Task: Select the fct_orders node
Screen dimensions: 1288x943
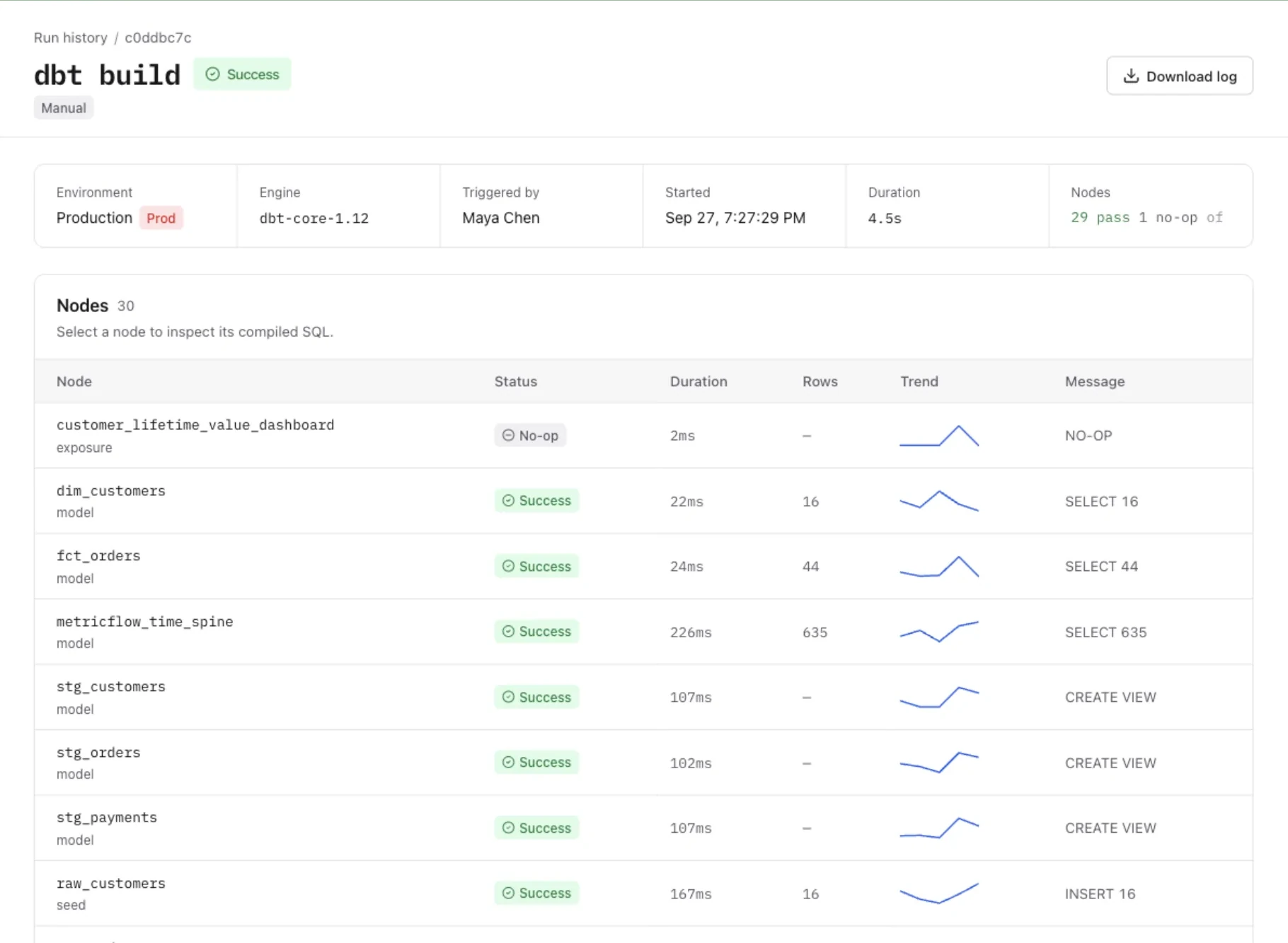Action: pos(643,566)
